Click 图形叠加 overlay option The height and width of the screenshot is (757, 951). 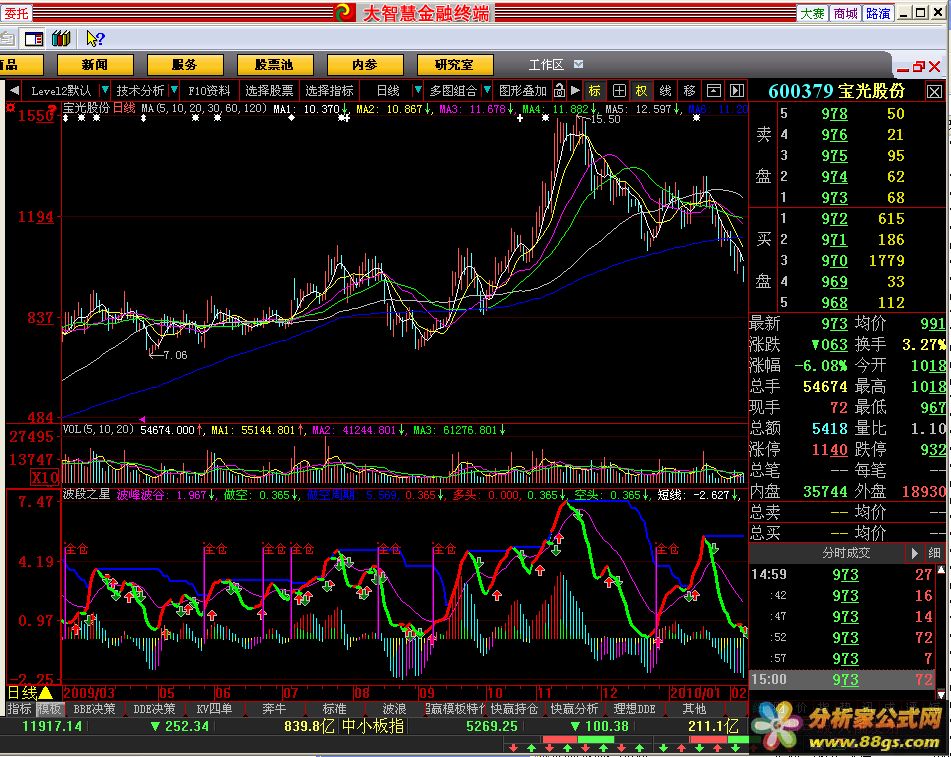tap(523, 90)
